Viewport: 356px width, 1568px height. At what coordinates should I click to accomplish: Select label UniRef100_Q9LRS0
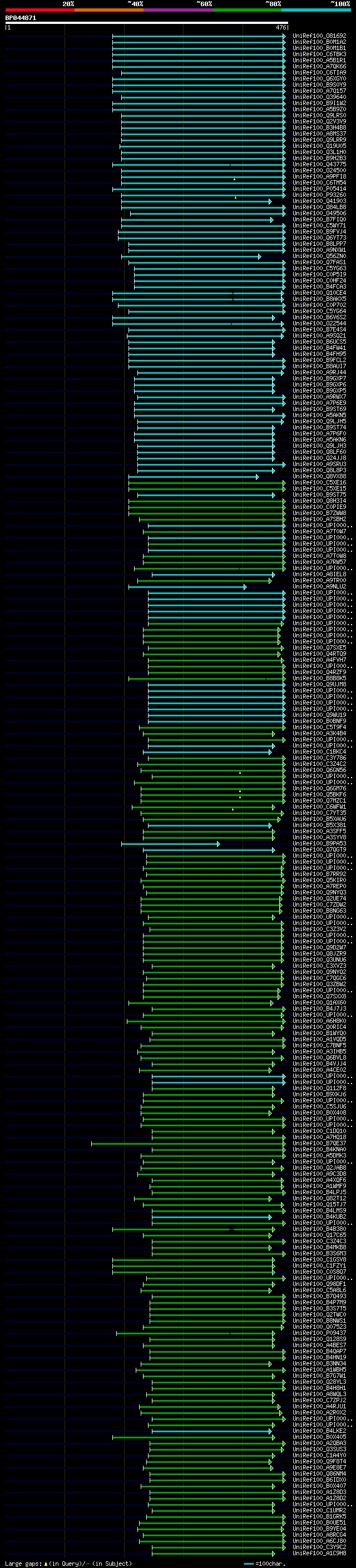(319, 115)
